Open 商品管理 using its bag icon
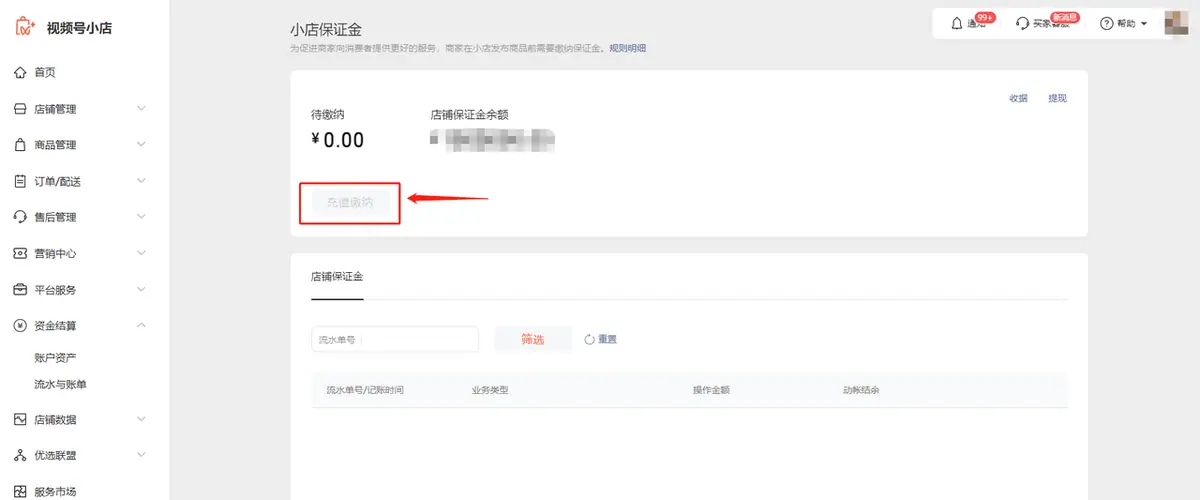Image resolution: width=1200 pixels, height=500 pixels. tap(20, 145)
